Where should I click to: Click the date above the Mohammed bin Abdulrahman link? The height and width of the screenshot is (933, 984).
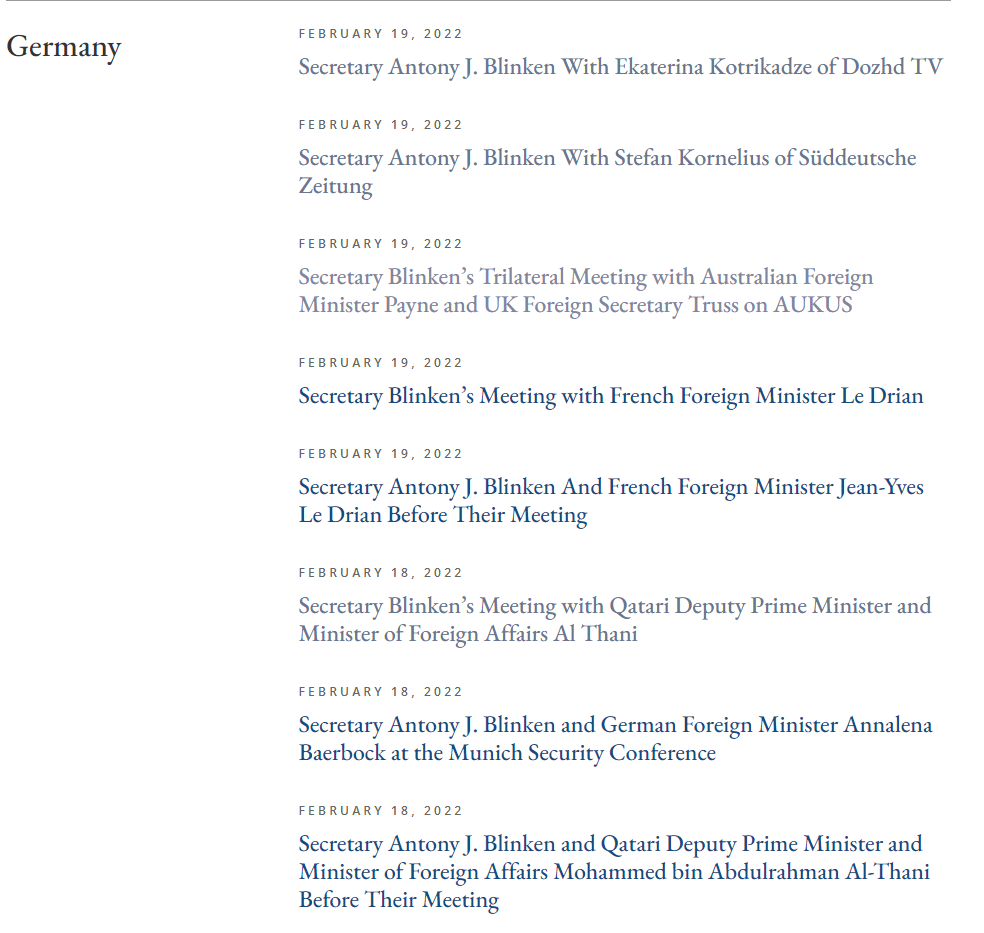[x=381, y=811]
